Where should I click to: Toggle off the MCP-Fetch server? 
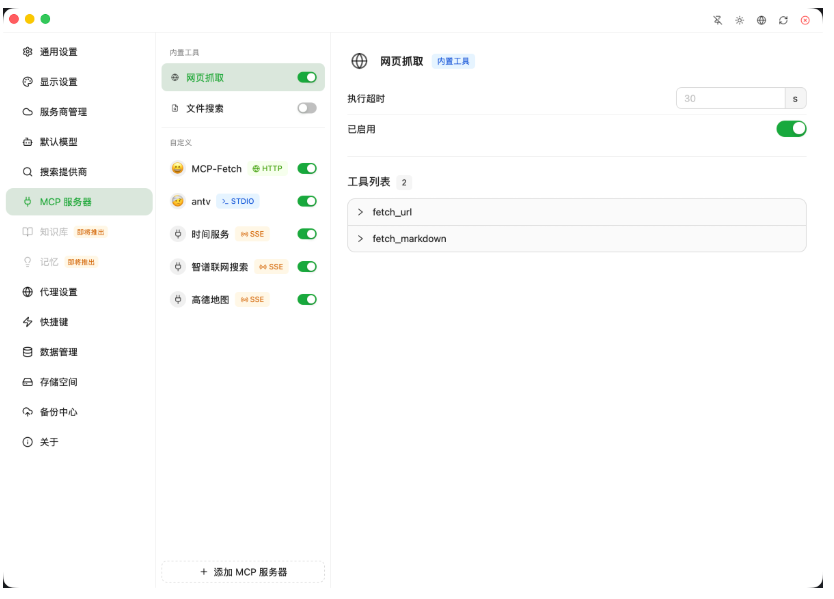(x=307, y=169)
